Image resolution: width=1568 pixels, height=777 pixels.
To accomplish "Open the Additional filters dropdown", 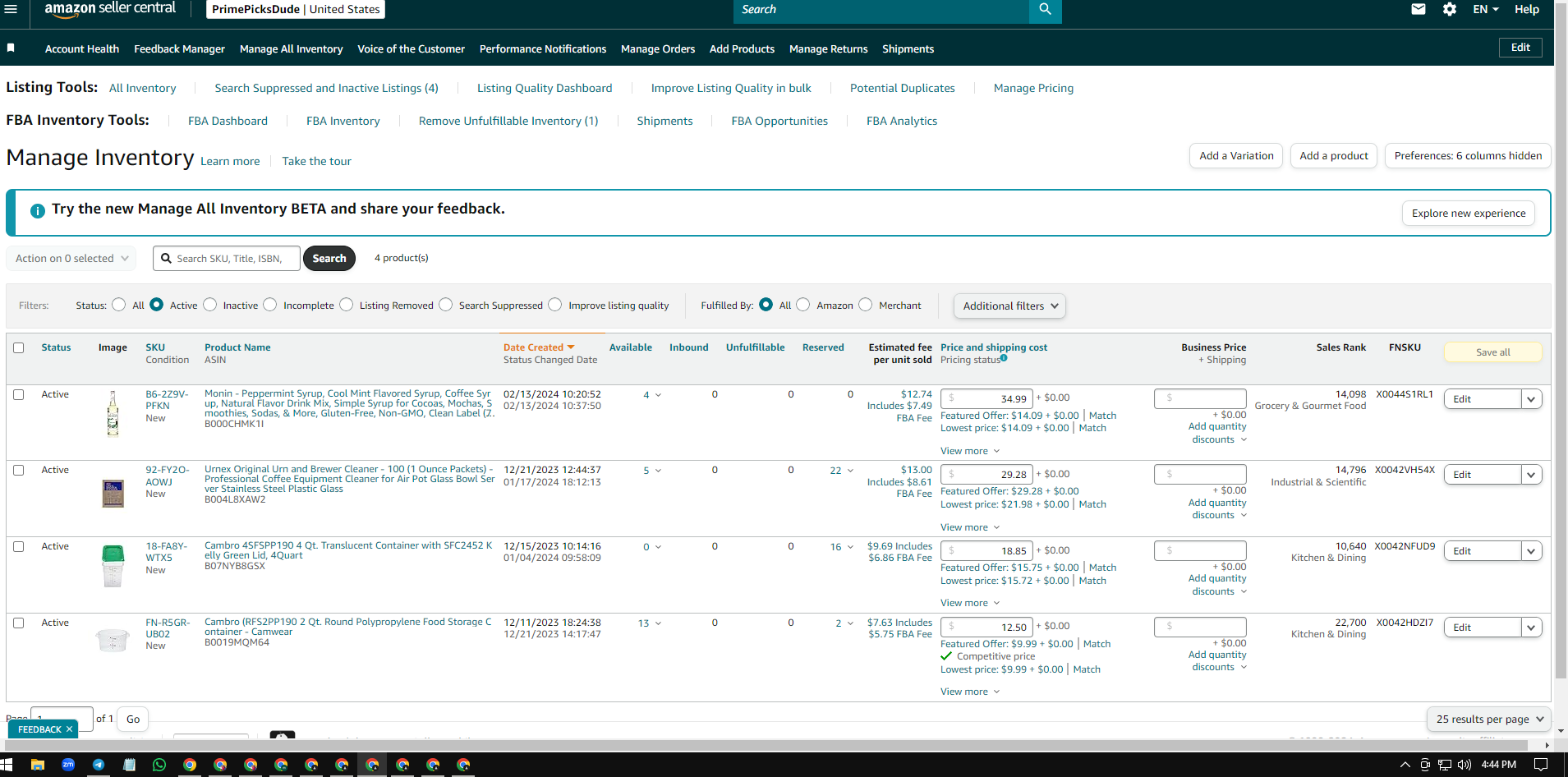I will point(1009,306).
